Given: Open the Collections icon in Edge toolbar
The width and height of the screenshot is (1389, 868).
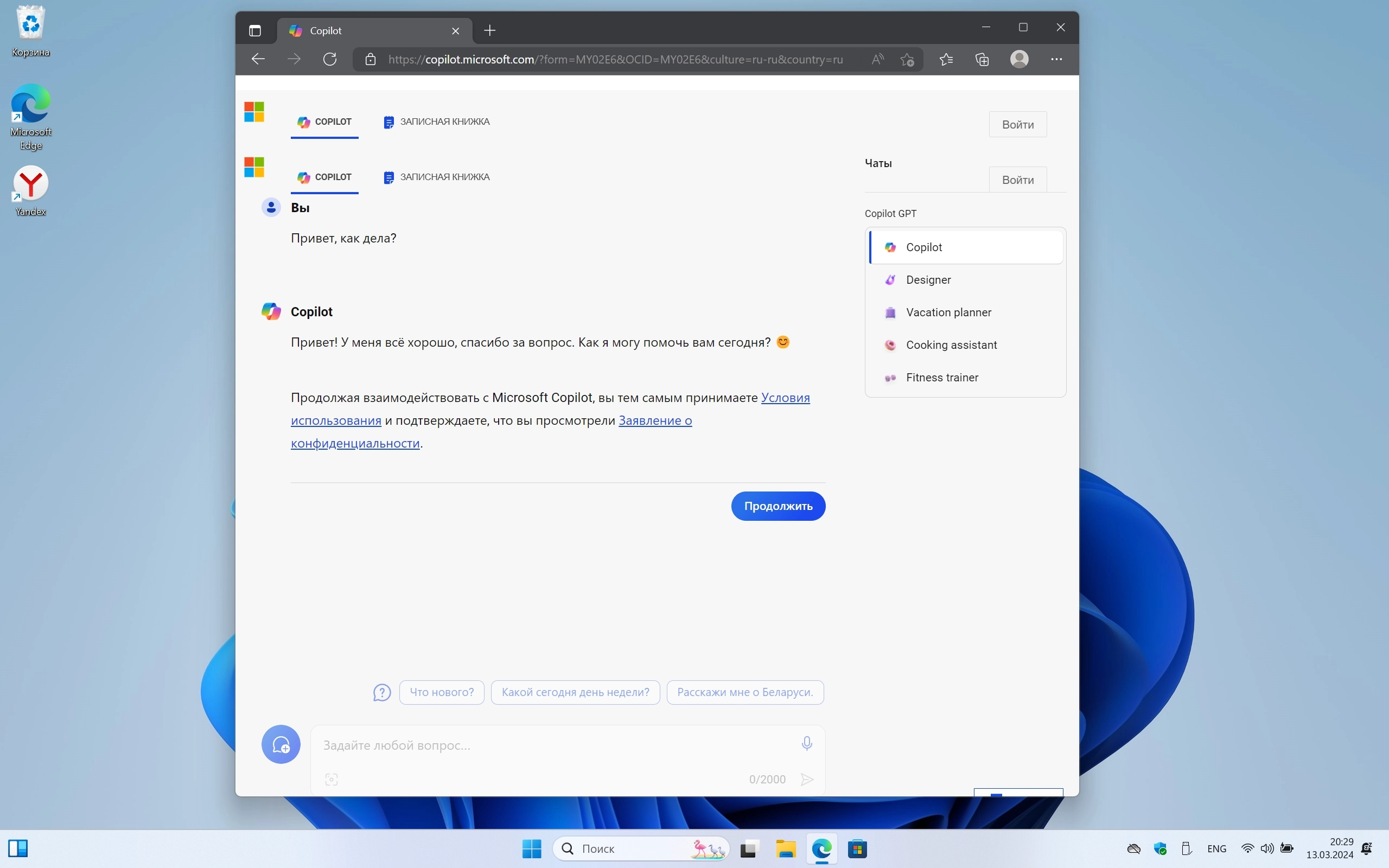Looking at the screenshot, I should pos(982,59).
